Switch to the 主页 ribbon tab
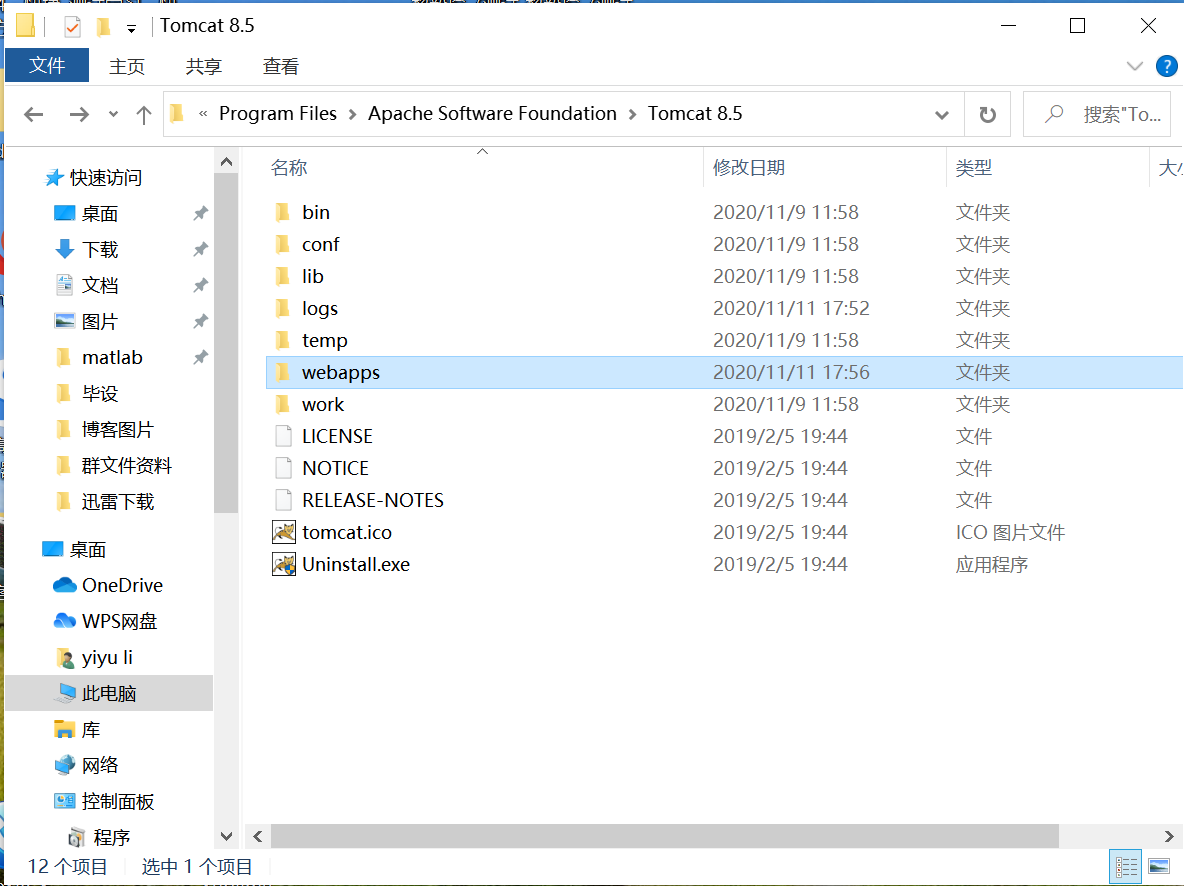Screen dimensions: 1184x886 (126, 66)
